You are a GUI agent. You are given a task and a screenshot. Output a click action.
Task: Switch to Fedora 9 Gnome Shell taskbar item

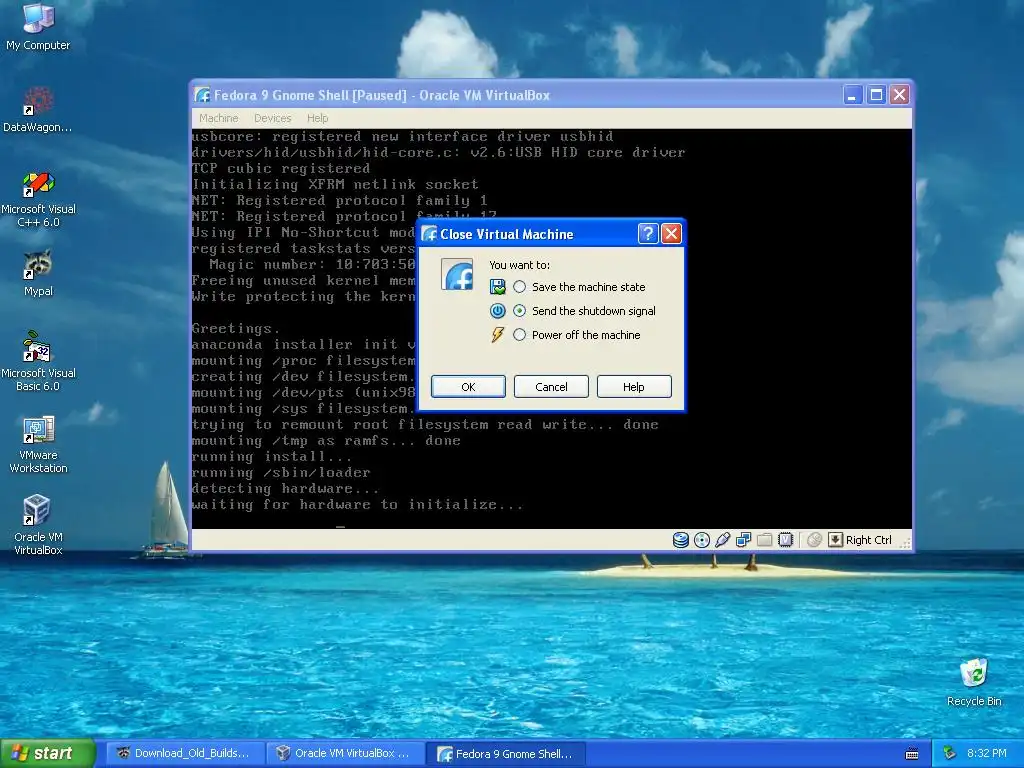[505, 754]
